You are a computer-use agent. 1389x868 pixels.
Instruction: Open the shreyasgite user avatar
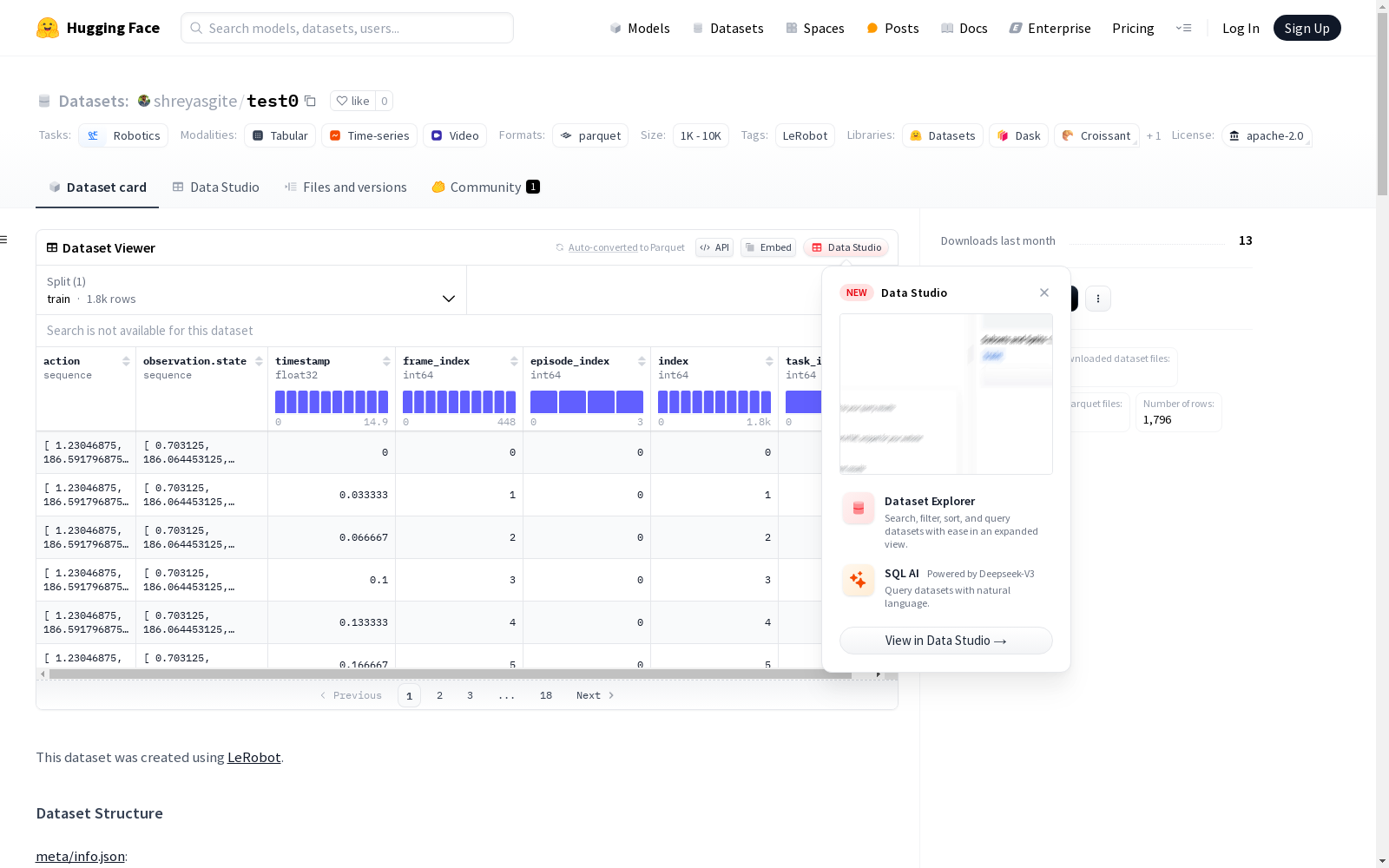point(144,101)
